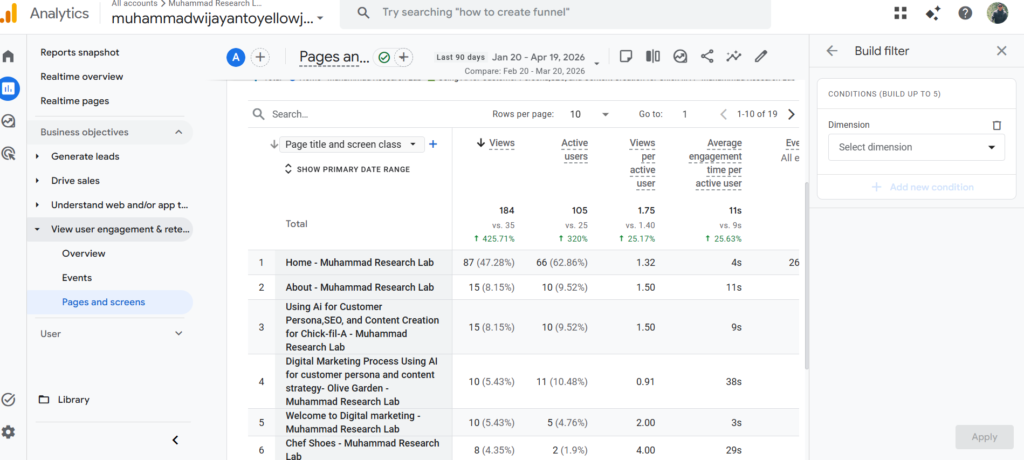This screenshot has height=460, width=1024.
Task: Add secondary dimension with blue plus
Action: point(432,144)
